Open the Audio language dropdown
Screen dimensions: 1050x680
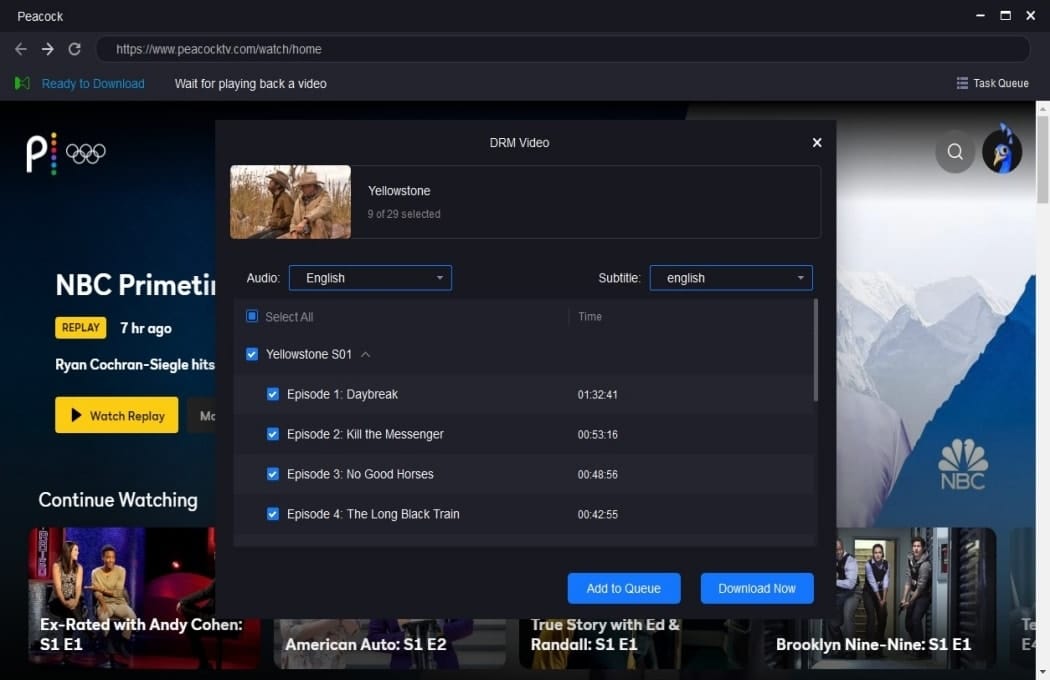pyautogui.click(x=370, y=278)
